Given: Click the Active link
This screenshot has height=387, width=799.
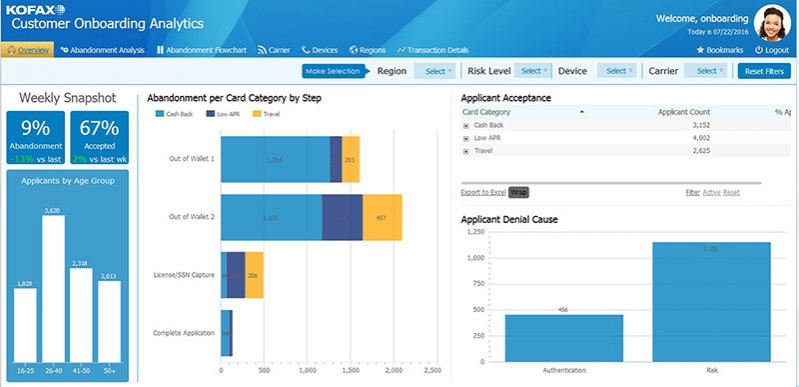Looking at the screenshot, I should coord(711,192).
